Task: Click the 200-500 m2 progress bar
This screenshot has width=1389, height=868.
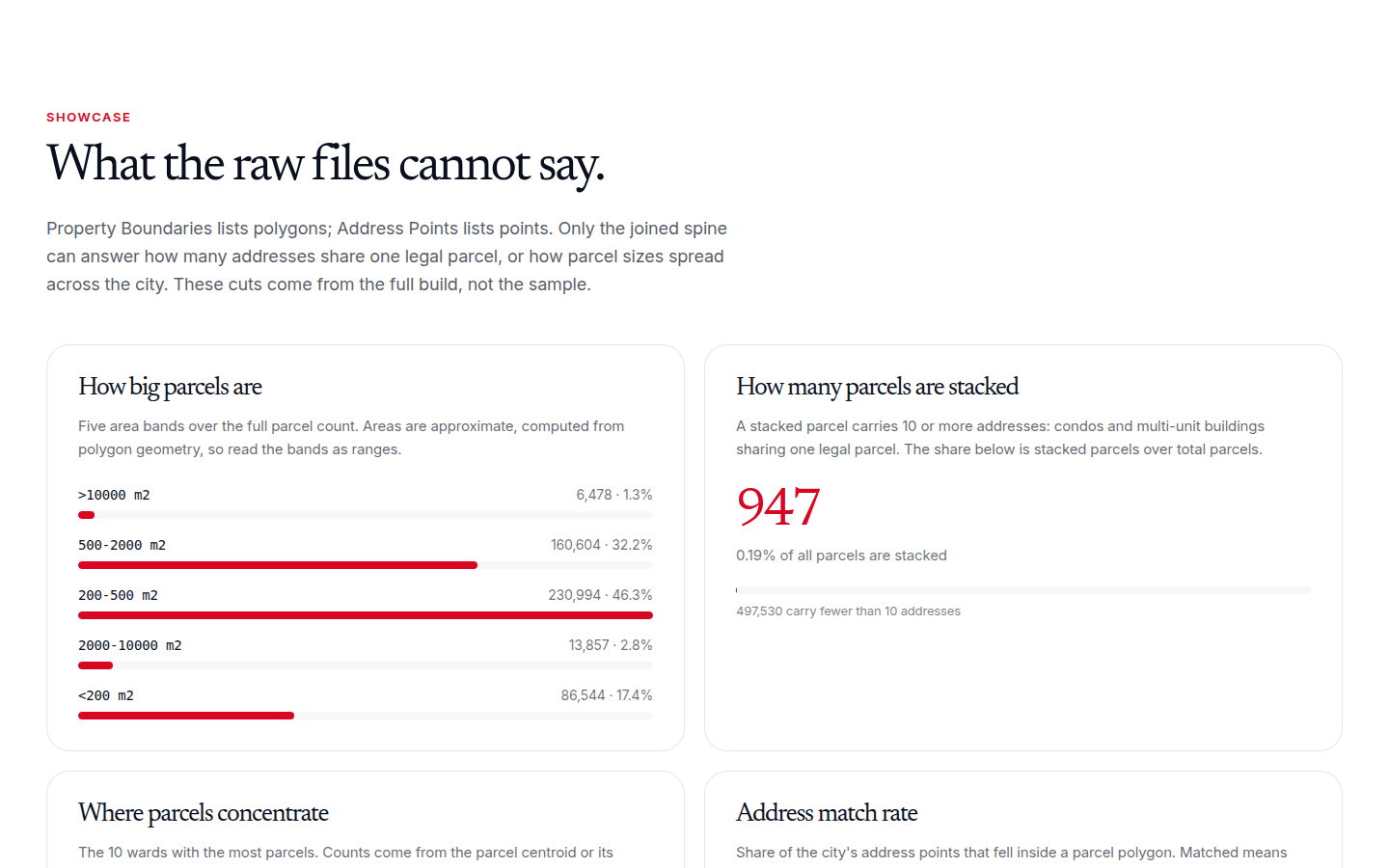Action: [x=366, y=615]
